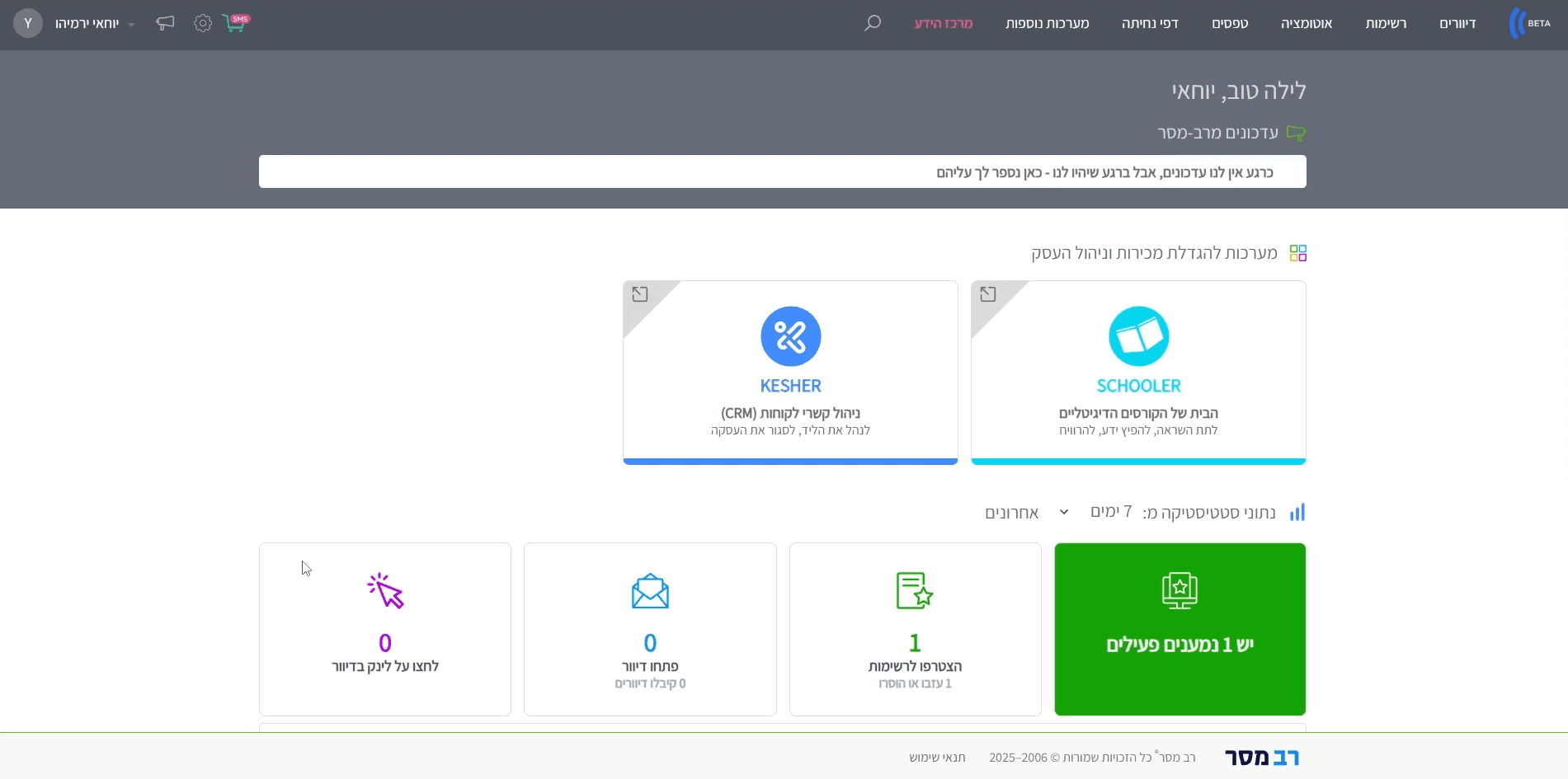Click the ניהול קשרי לקוחות (CRM) text
This screenshot has width=1568, height=779.
(790, 413)
